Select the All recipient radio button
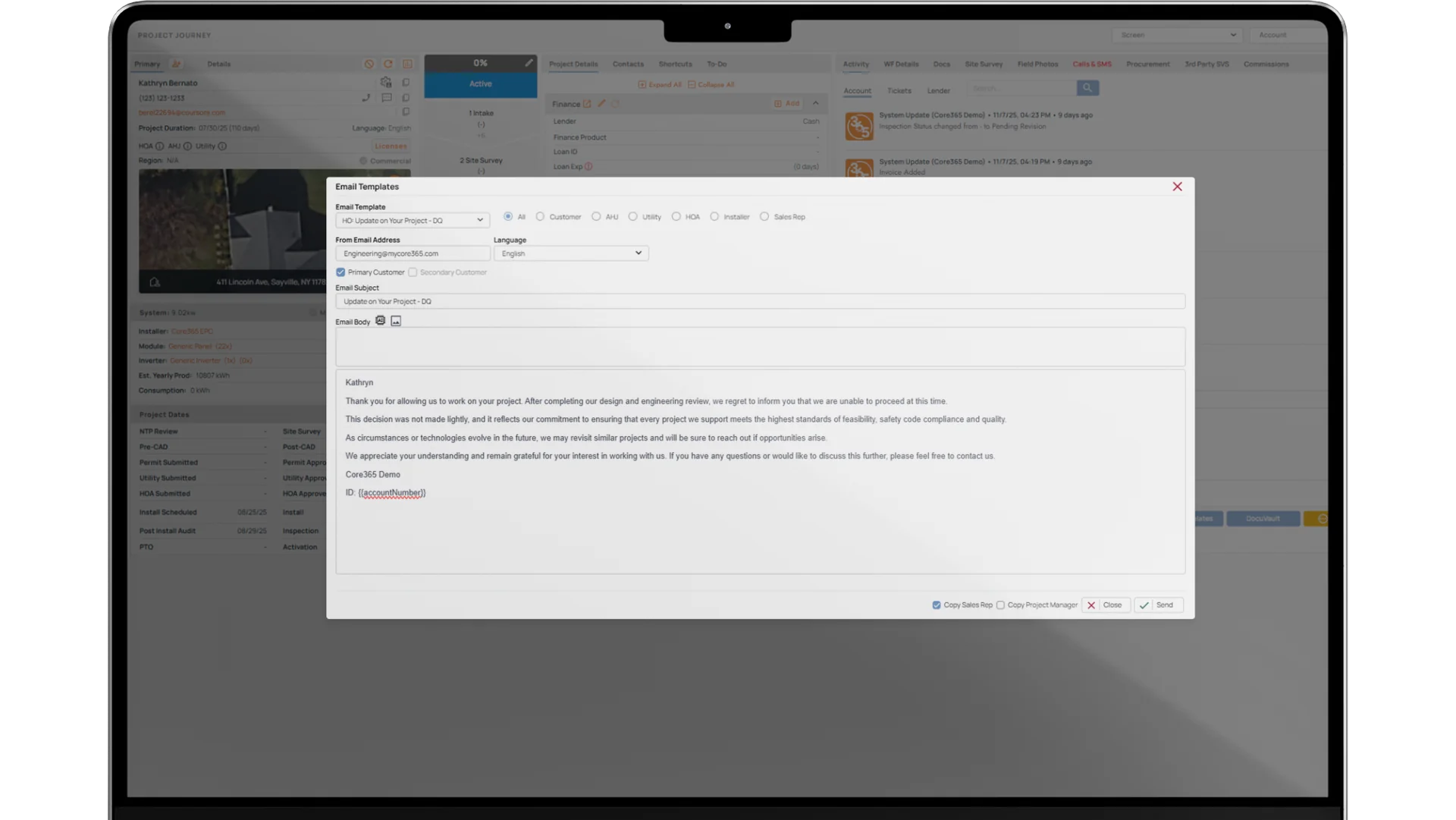The image size is (1456, 820). (508, 217)
